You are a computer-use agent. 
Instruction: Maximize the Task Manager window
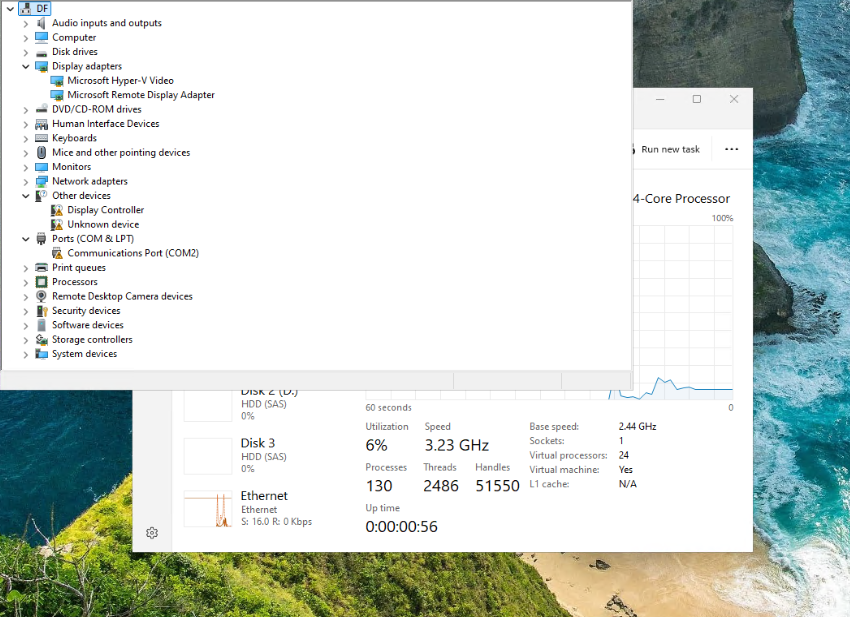[x=697, y=99]
